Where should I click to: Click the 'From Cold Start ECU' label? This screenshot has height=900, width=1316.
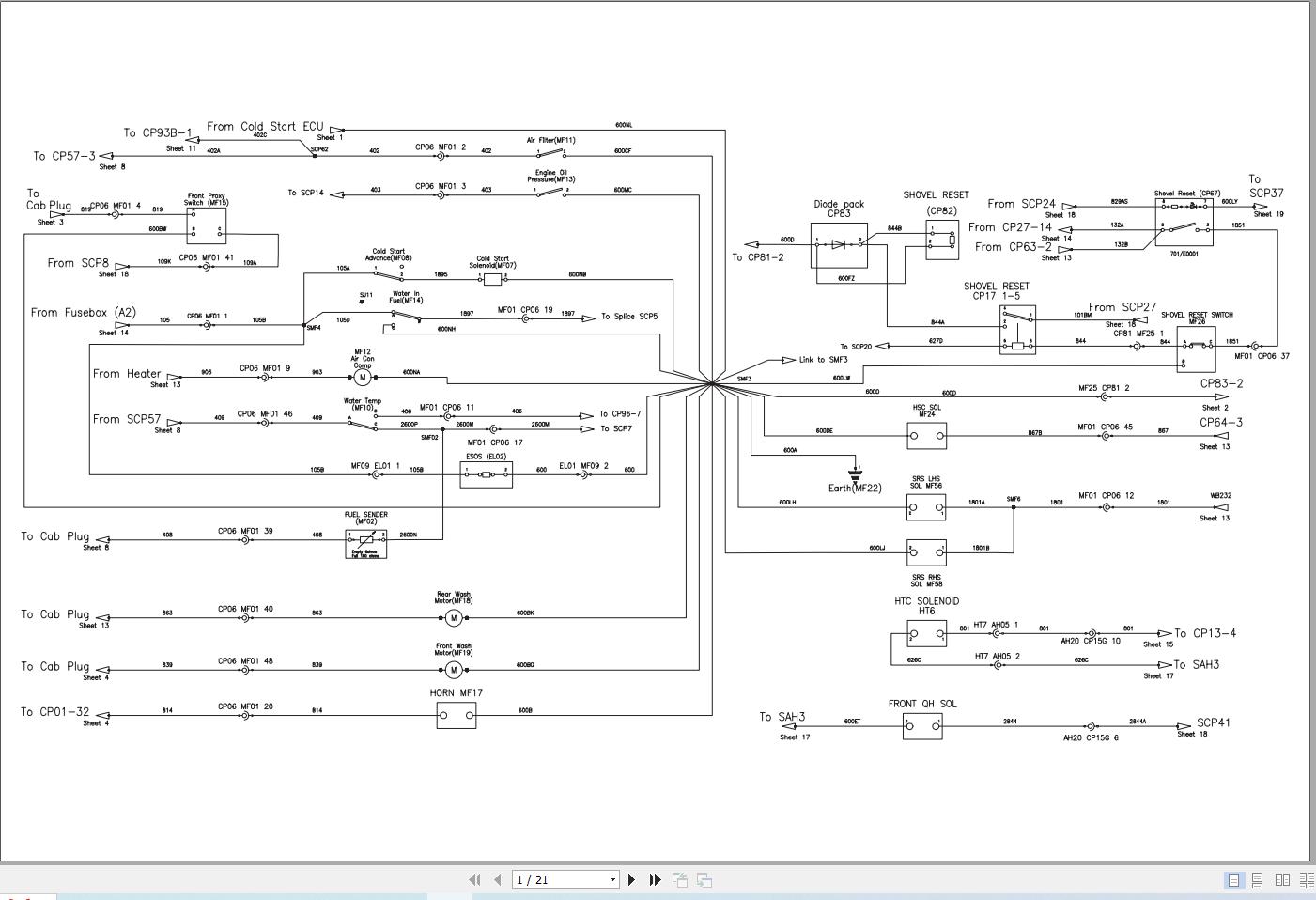click(x=265, y=127)
